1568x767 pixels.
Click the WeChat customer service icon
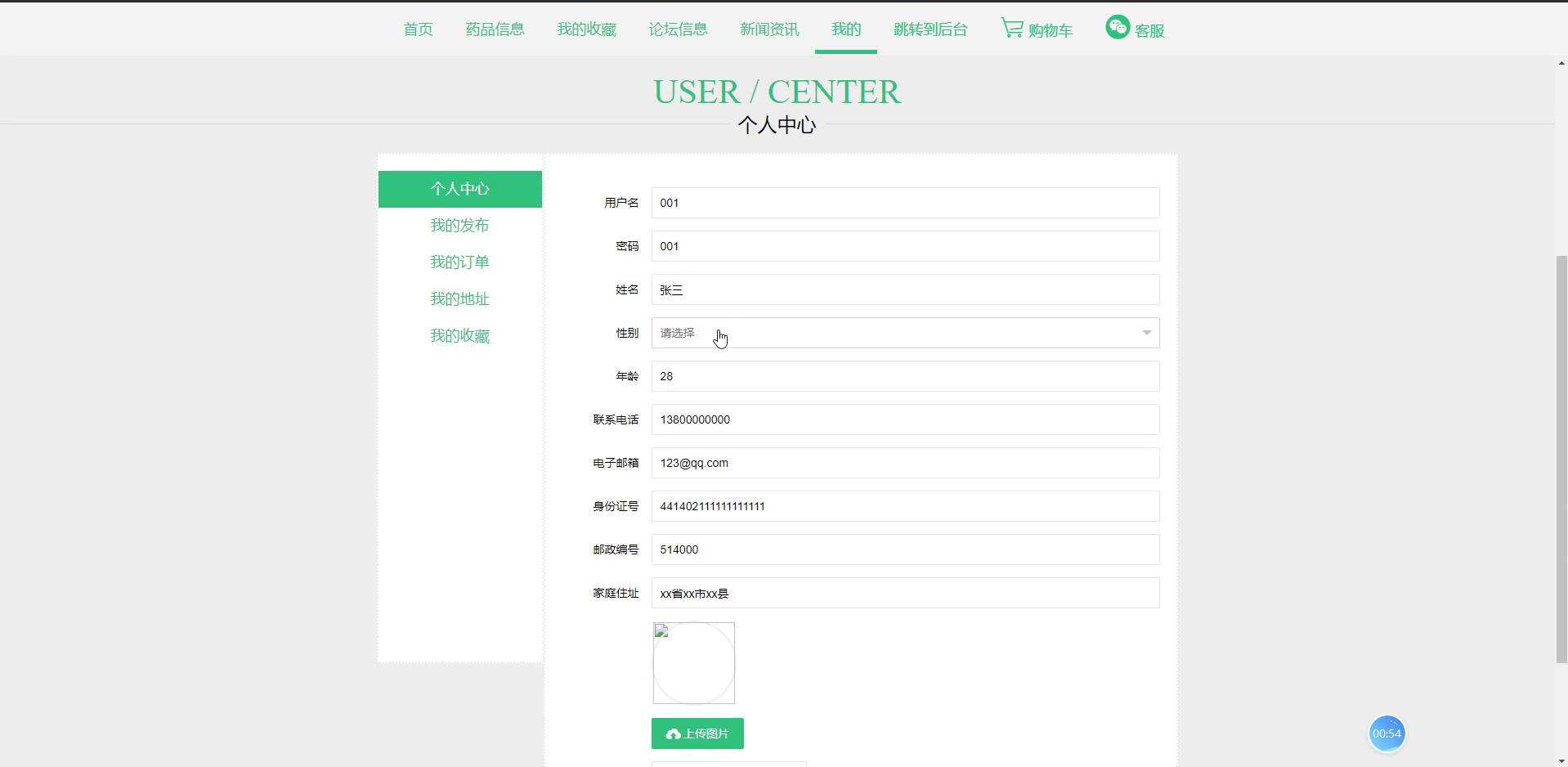pos(1118,27)
